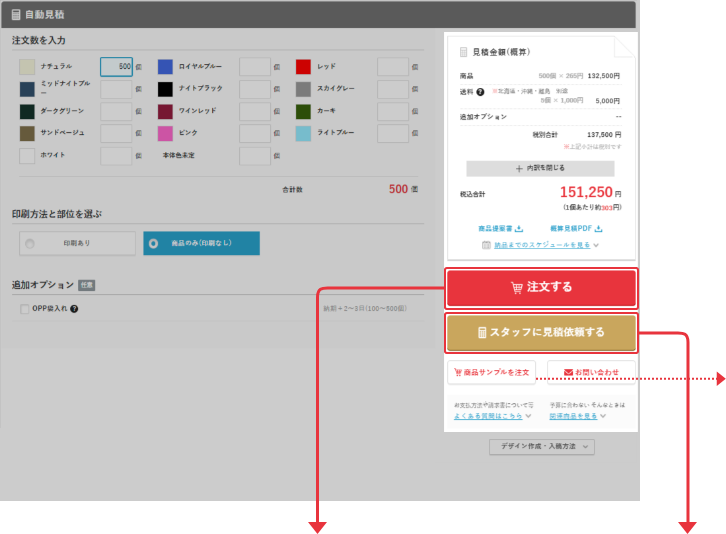
Task: Click the お問い合わせ envelope button
Action: [x=590, y=372]
